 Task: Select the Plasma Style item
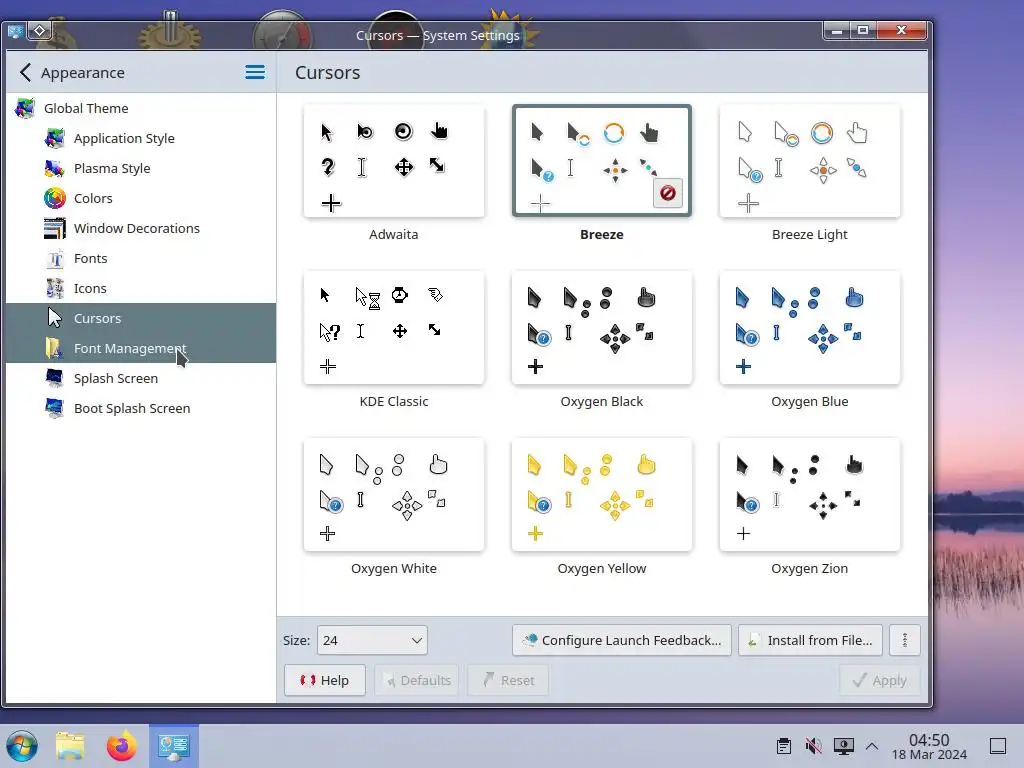click(x=141, y=168)
